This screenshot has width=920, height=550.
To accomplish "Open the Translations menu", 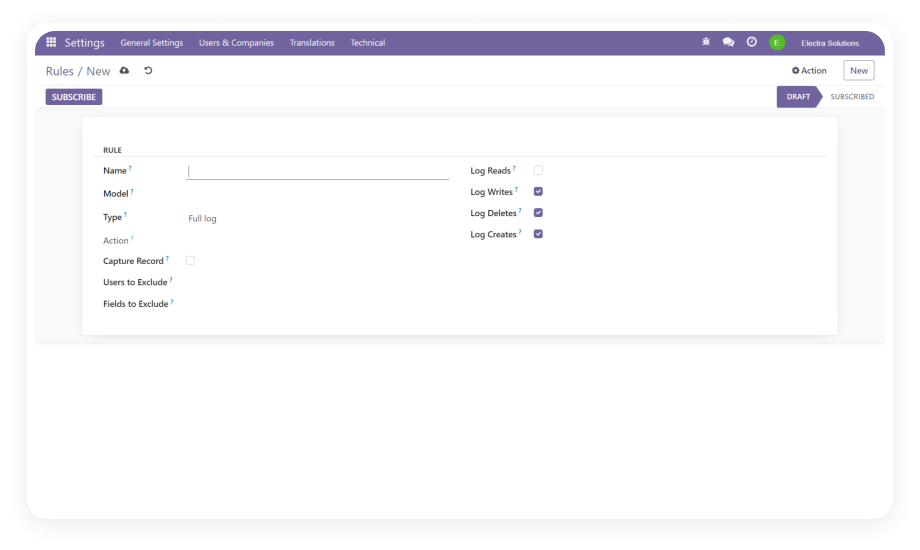I will 312,42.
